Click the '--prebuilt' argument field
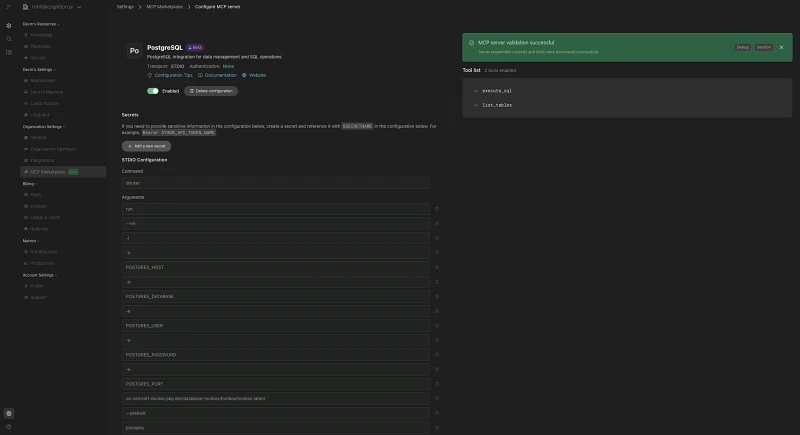This screenshot has width=800, height=435. (276, 413)
